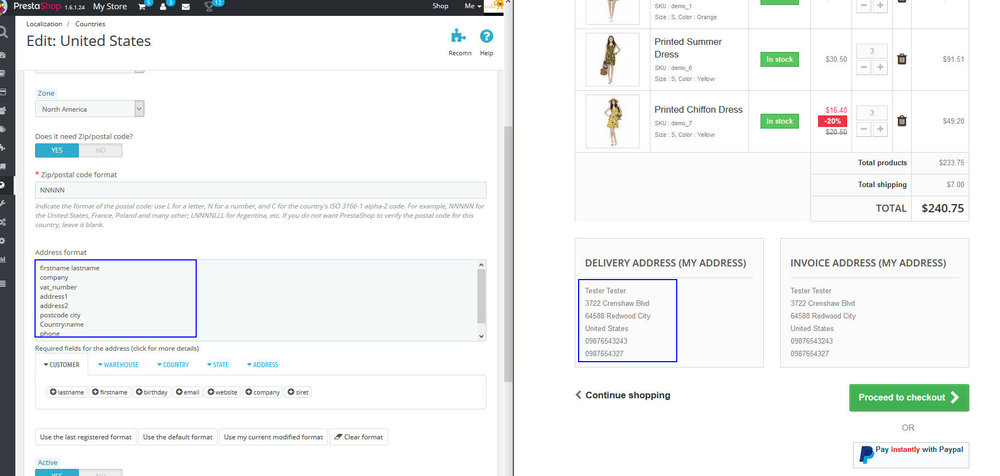
Task: Add the firstname required field
Action: (x=110, y=392)
